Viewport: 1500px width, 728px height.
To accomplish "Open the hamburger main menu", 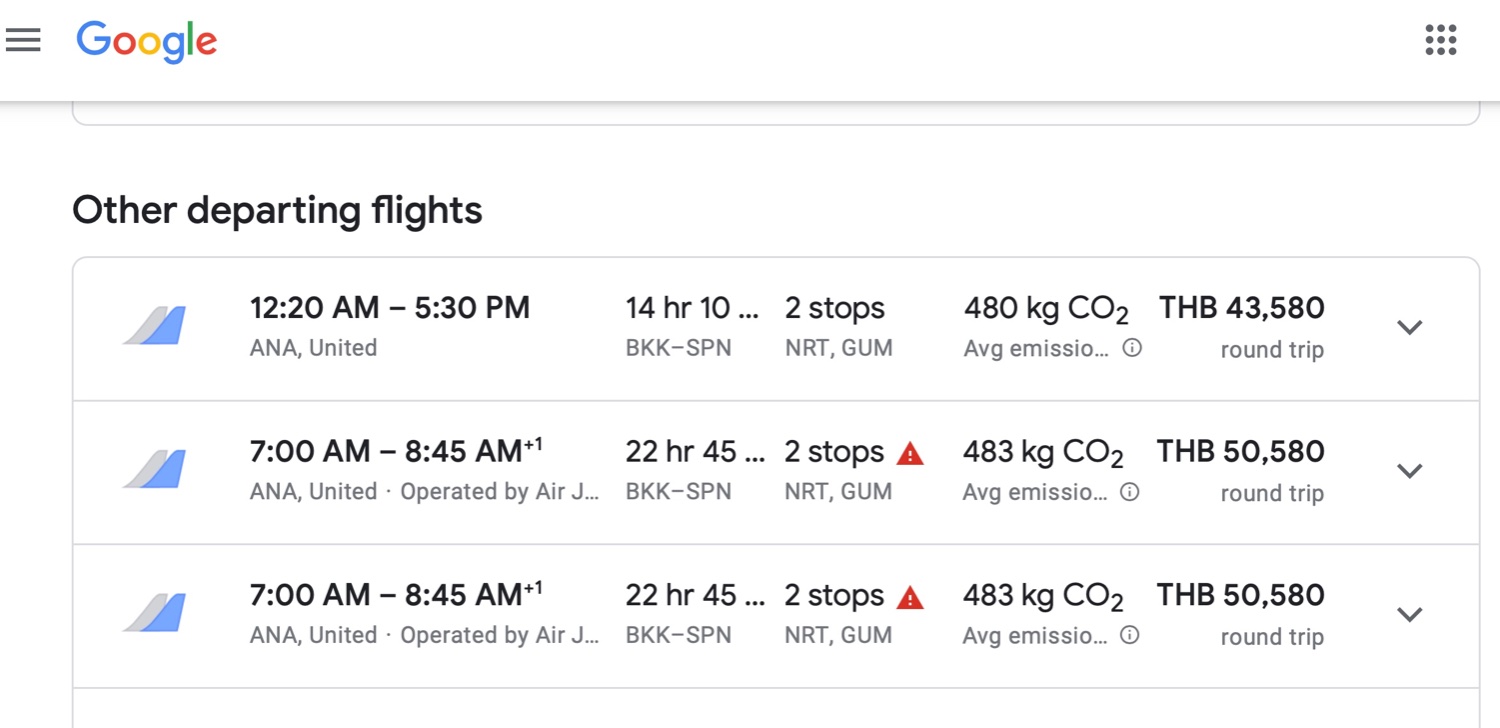I will [22, 40].
